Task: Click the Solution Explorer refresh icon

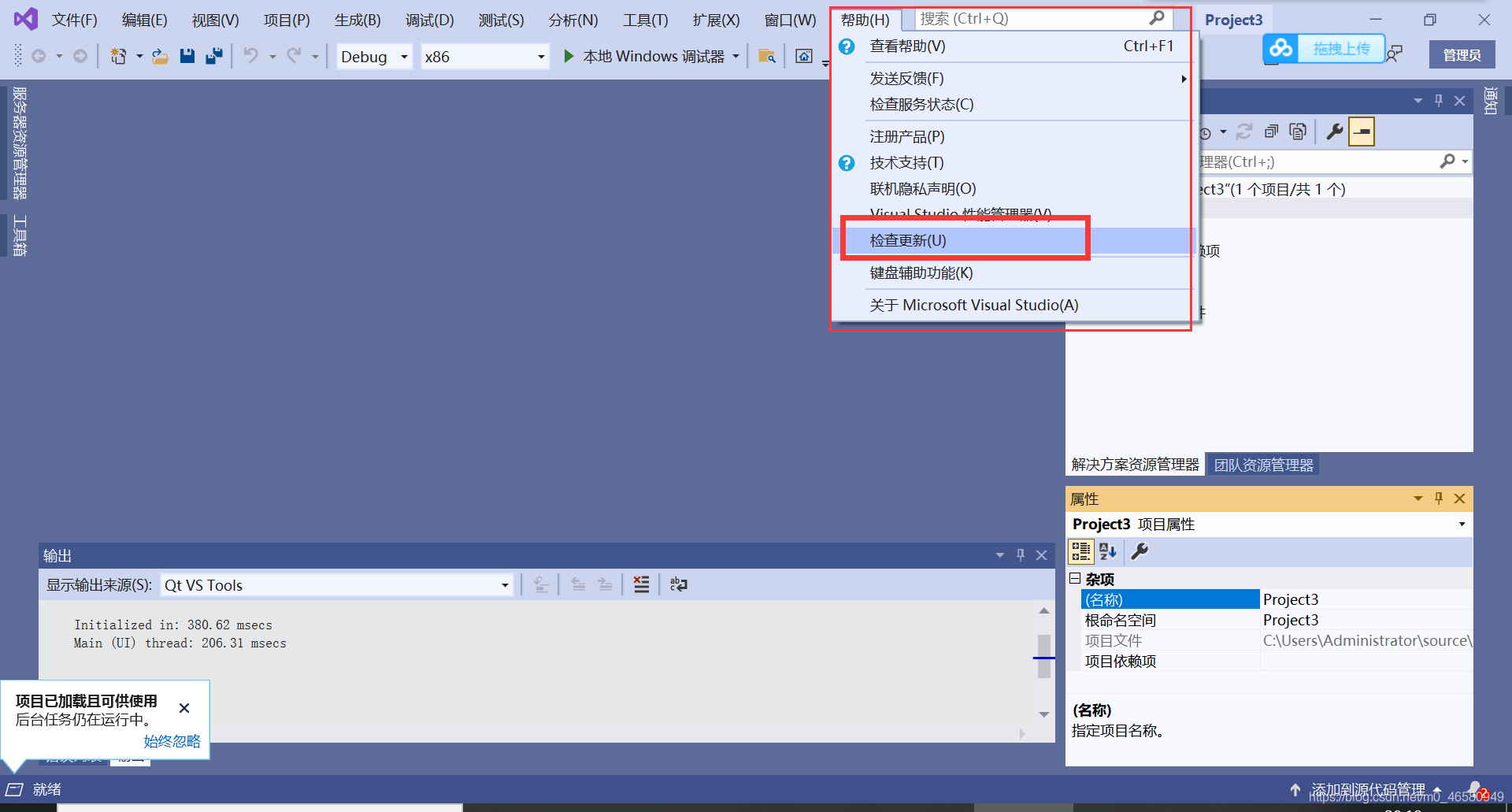Action: pyautogui.click(x=1244, y=132)
